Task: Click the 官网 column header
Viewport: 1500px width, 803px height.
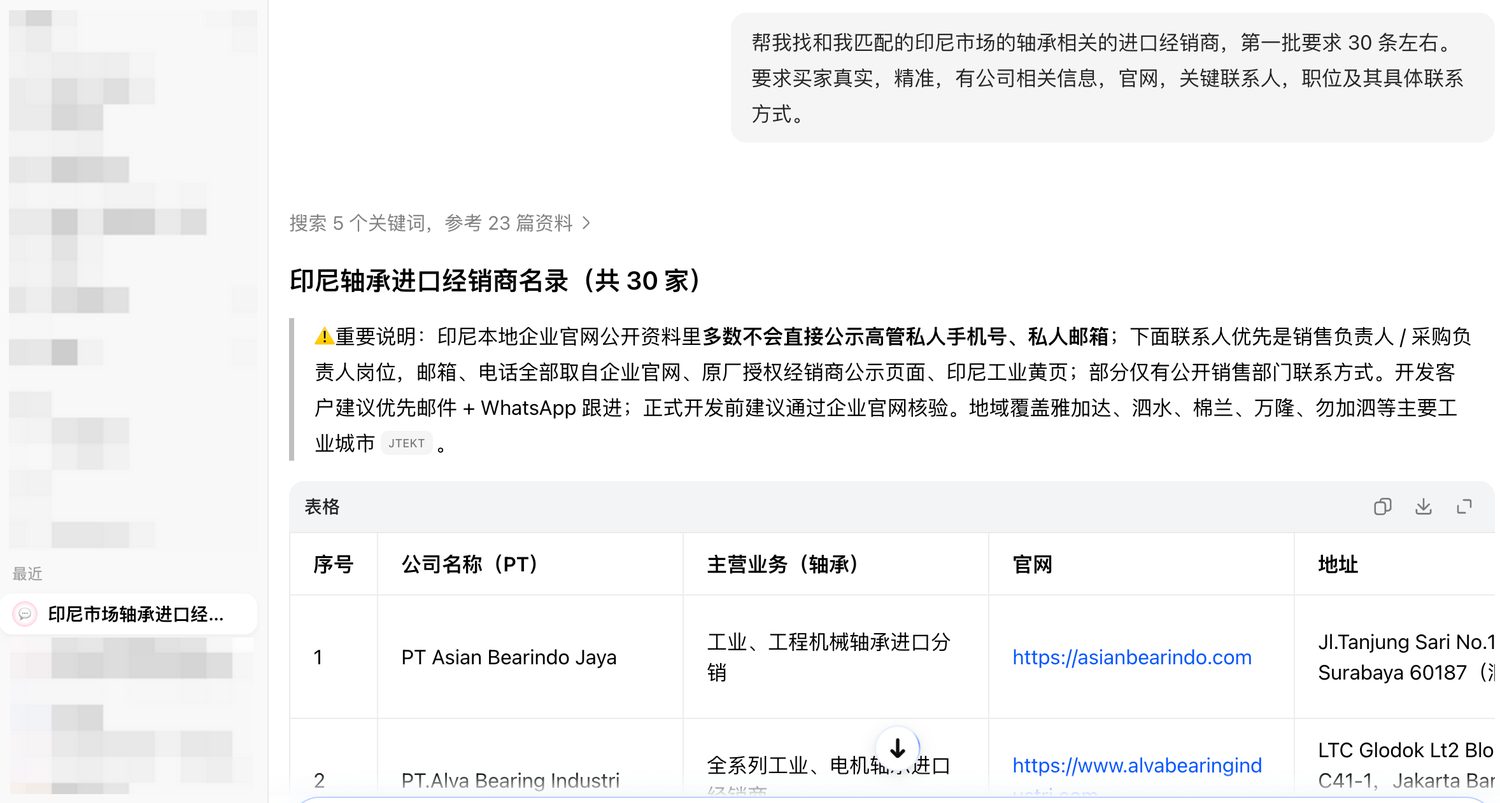Action: [x=1141, y=565]
